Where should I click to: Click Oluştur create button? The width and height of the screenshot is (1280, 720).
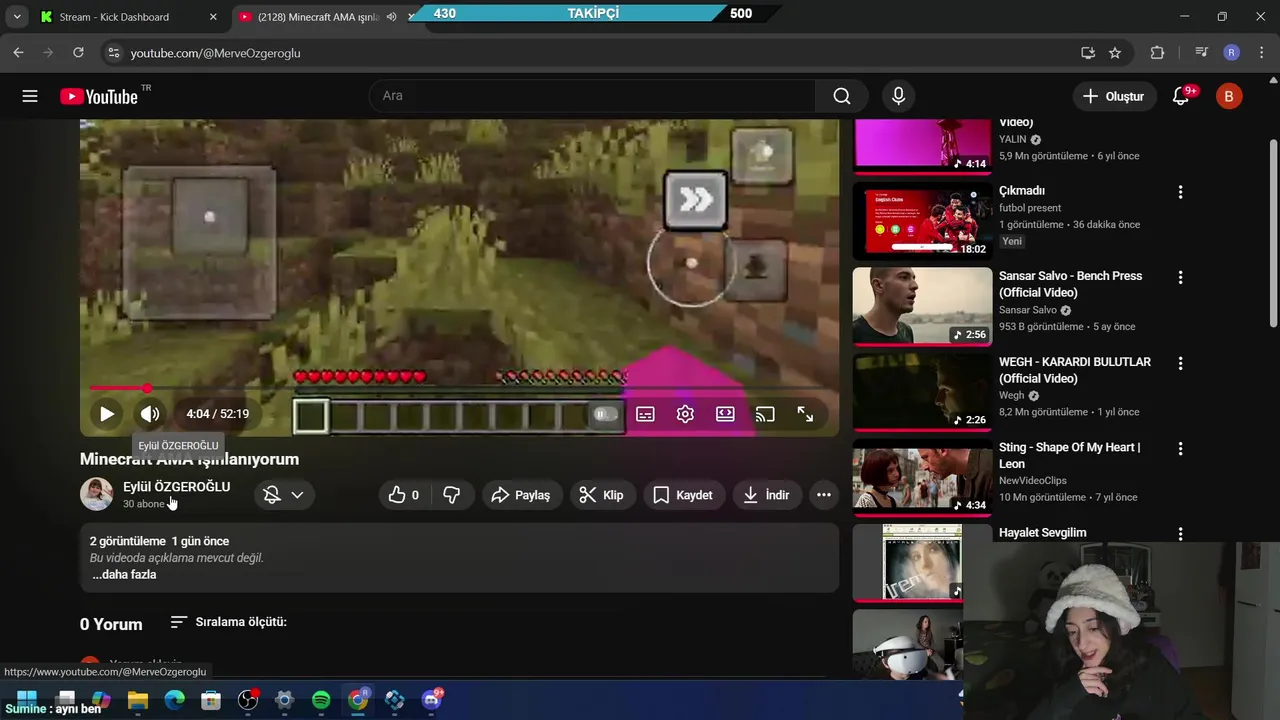tap(1113, 96)
